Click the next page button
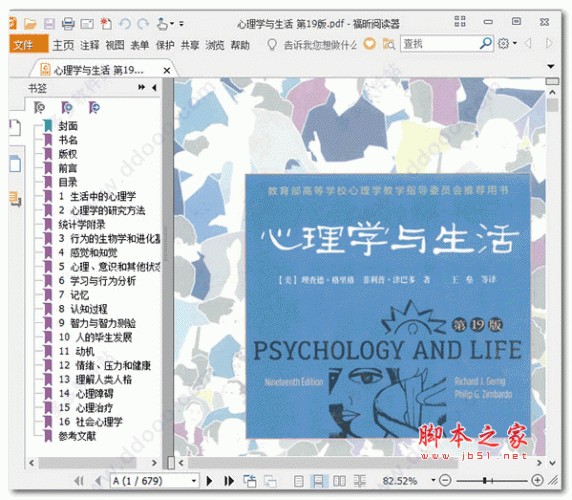The height and width of the screenshot is (500, 572). point(209,481)
